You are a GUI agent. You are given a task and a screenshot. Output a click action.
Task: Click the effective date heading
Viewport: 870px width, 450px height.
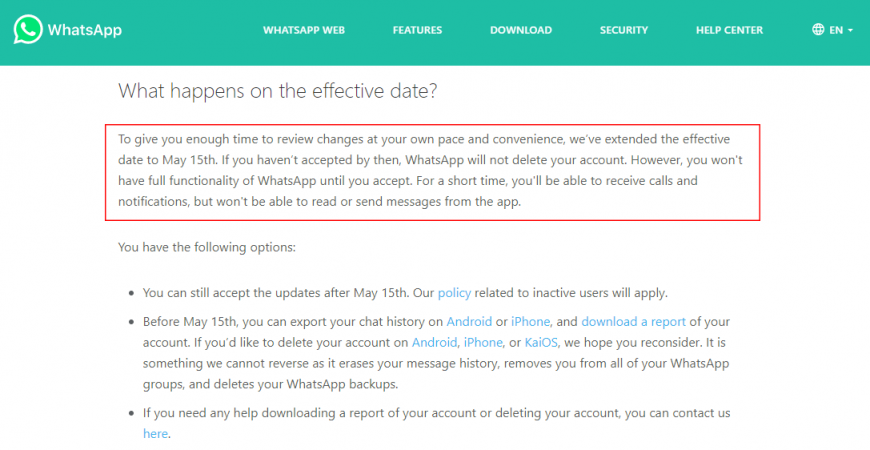(277, 91)
